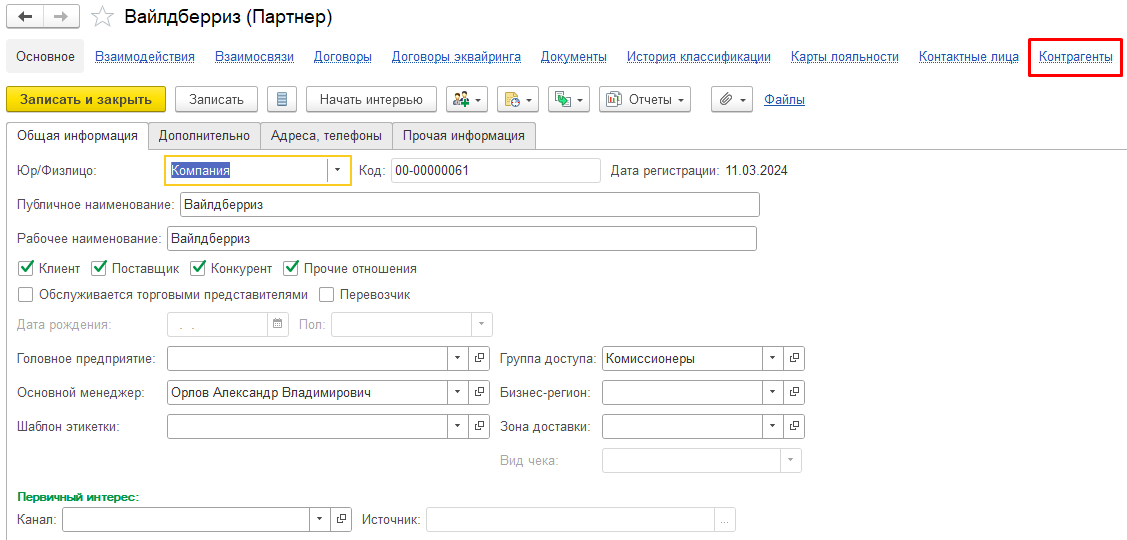1127x540 pixels.
Task: Select the Общая информация tab
Action: tap(77, 135)
